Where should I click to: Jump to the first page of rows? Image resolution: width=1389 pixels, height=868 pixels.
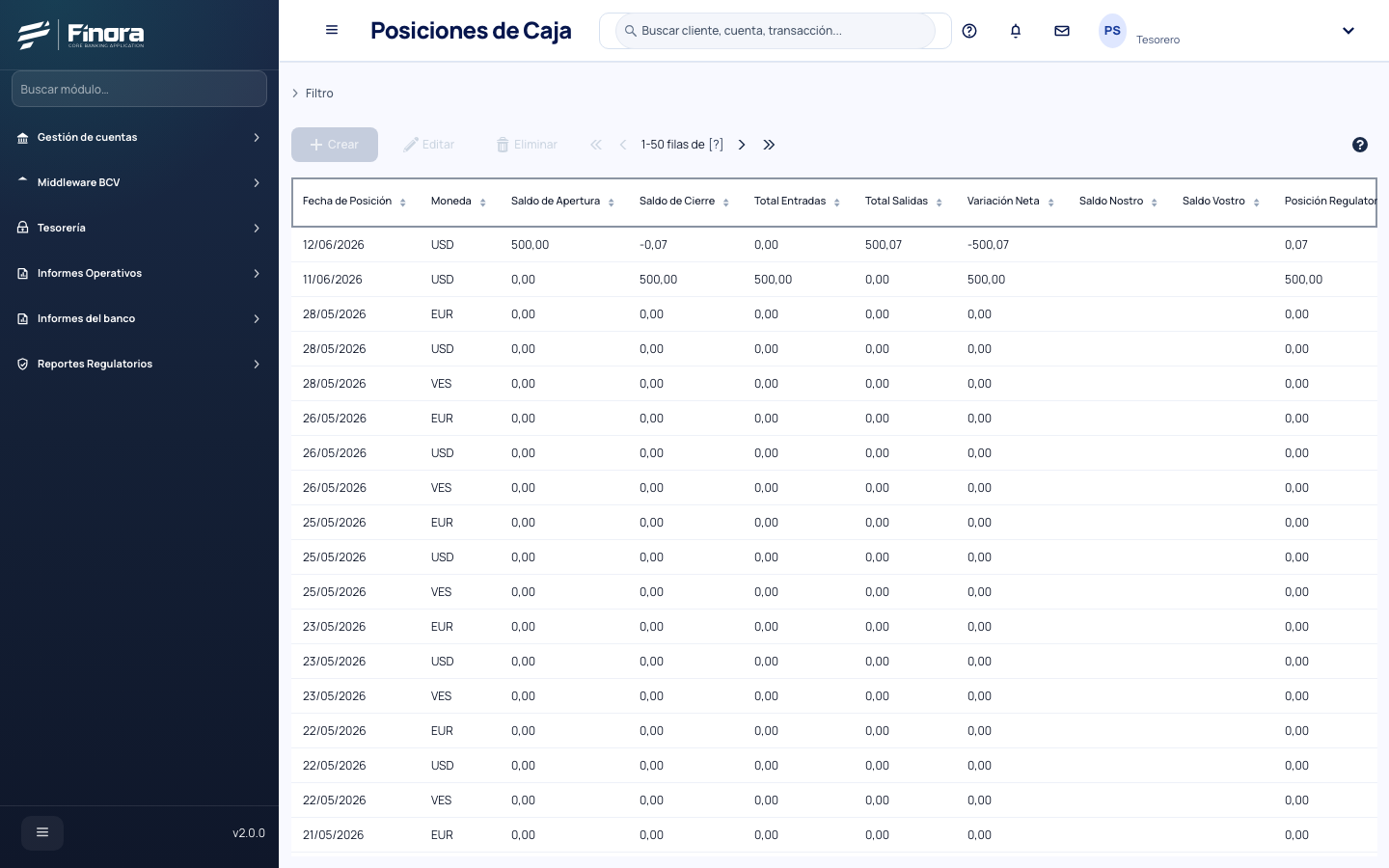[596, 145]
